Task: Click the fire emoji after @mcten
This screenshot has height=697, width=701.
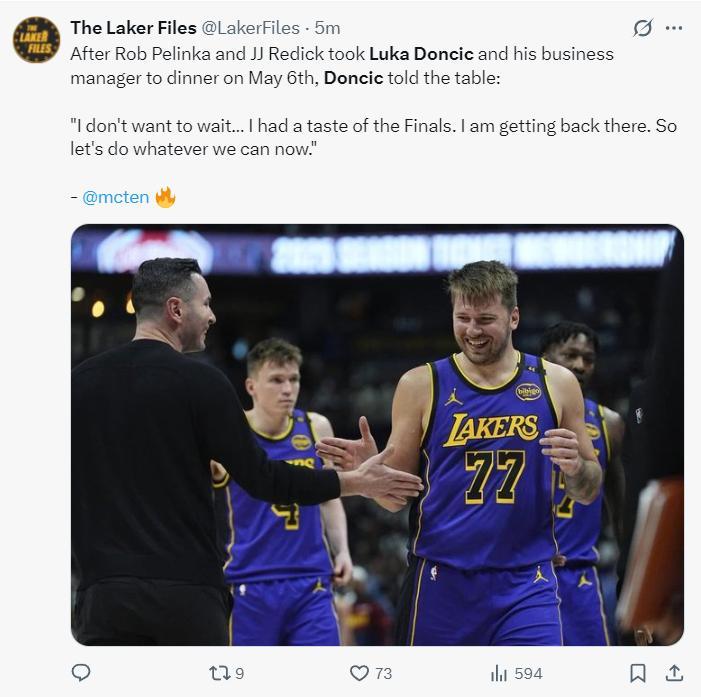Action: click(x=165, y=197)
